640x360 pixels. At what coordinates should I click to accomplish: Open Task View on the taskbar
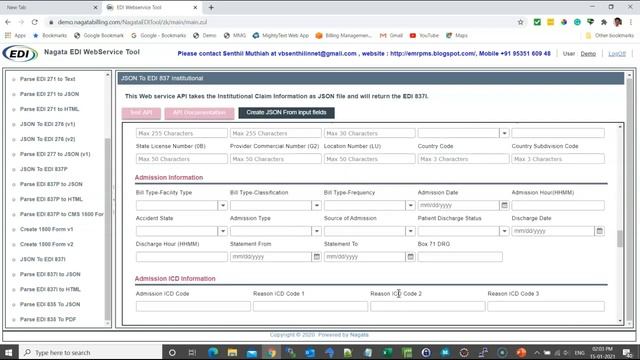(x=192, y=352)
